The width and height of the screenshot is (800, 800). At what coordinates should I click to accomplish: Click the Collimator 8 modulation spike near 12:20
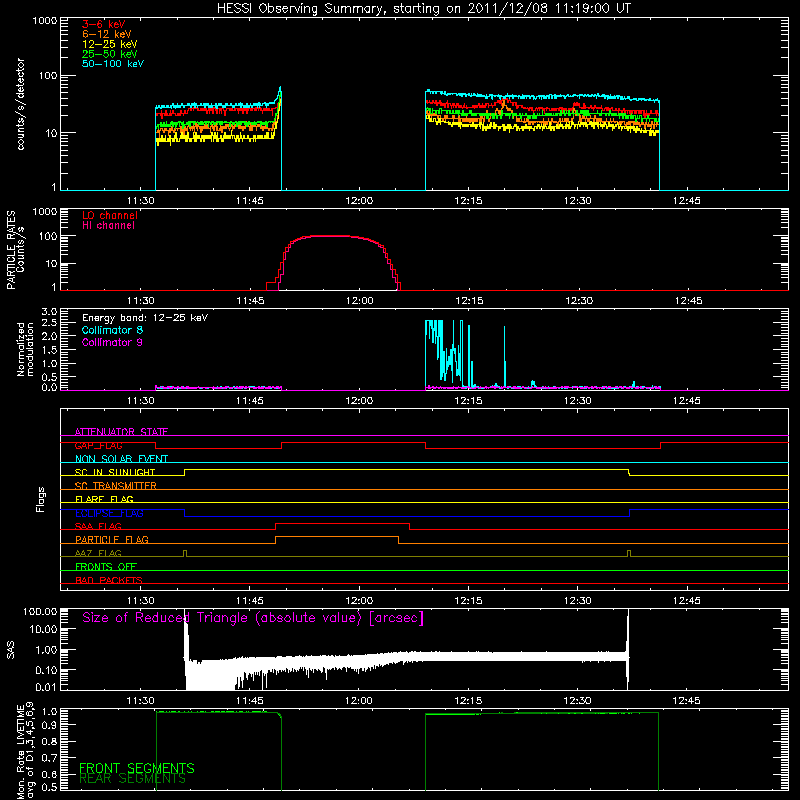(505, 356)
